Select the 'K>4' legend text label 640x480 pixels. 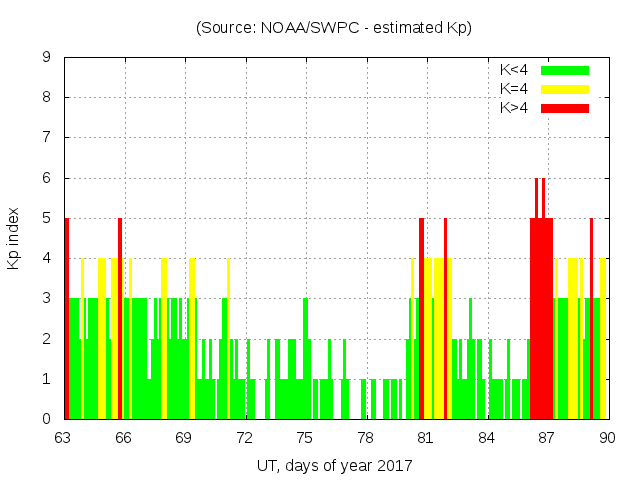click(x=514, y=107)
